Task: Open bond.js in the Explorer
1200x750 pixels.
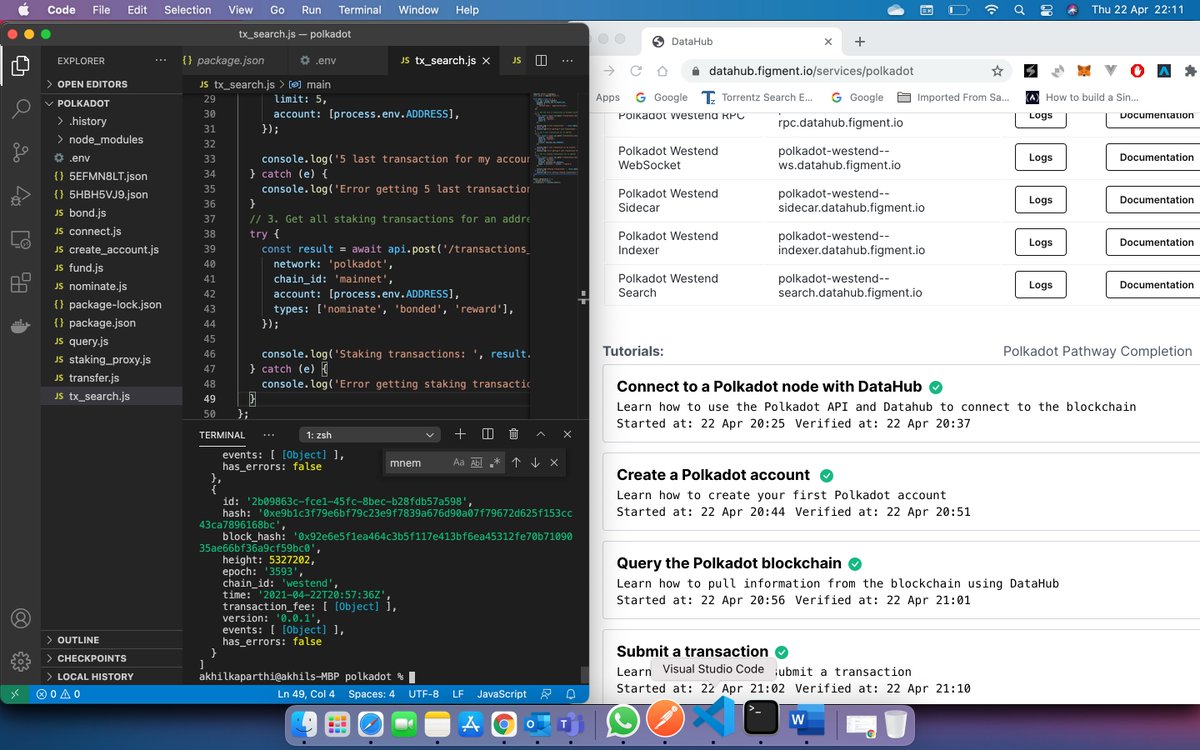Action: click(x=111, y=213)
